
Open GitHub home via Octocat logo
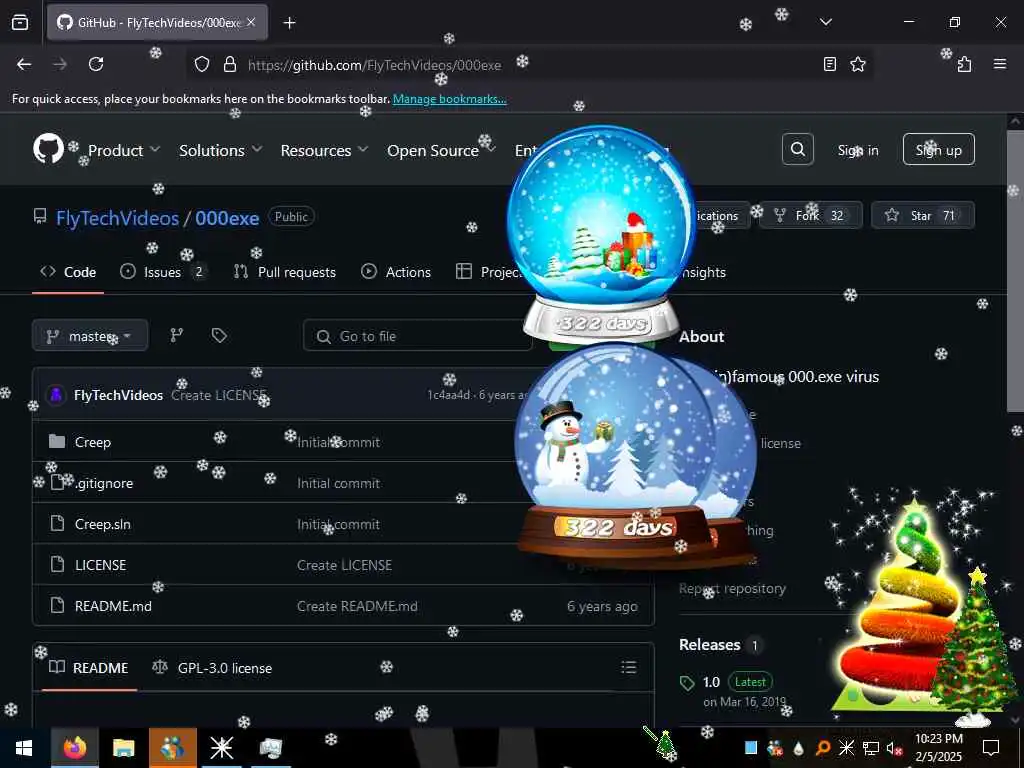pos(48,149)
